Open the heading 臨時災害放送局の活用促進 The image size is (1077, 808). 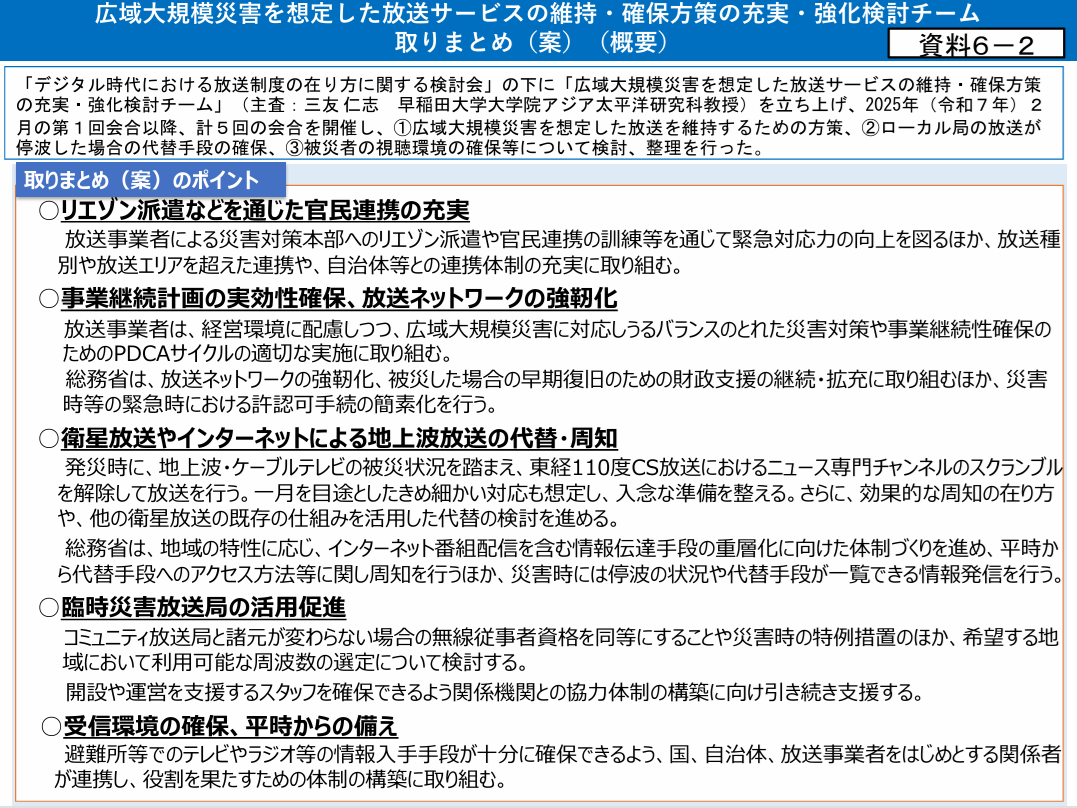(203, 607)
